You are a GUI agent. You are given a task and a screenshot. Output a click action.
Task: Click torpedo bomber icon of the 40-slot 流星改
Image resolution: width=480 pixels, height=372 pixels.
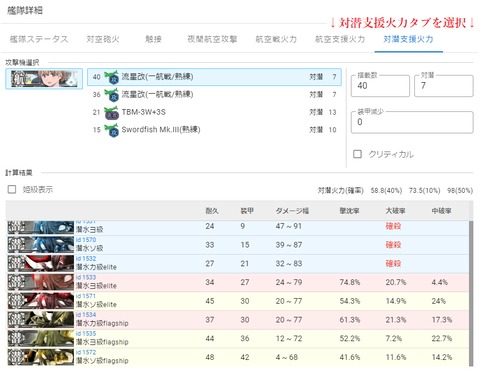click(x=112, y=77)
